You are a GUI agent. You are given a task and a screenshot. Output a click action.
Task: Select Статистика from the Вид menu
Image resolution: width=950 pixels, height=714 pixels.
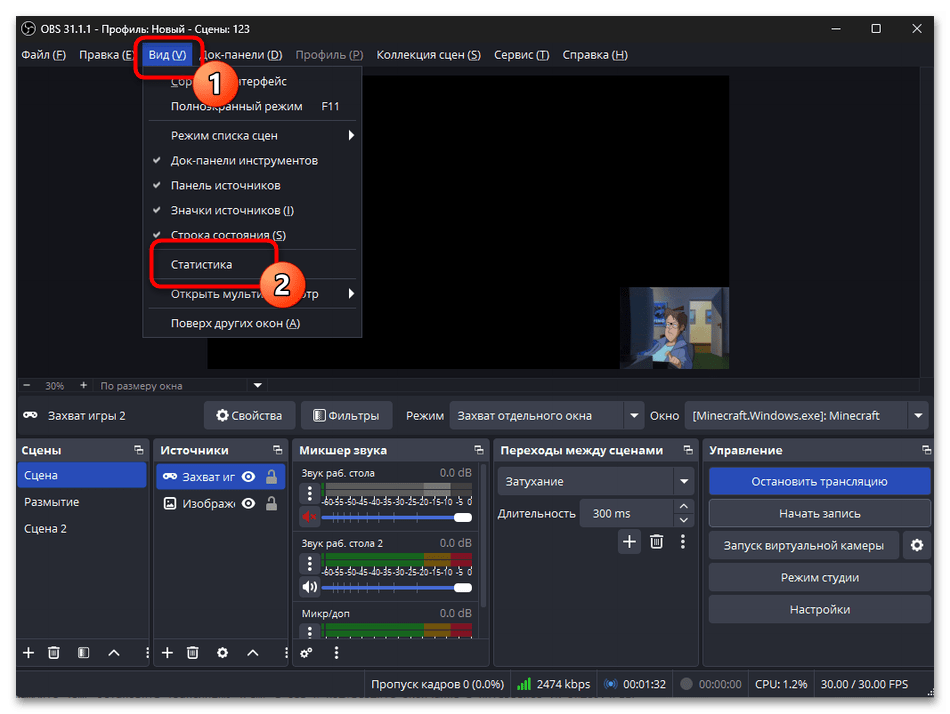[201, 265]
